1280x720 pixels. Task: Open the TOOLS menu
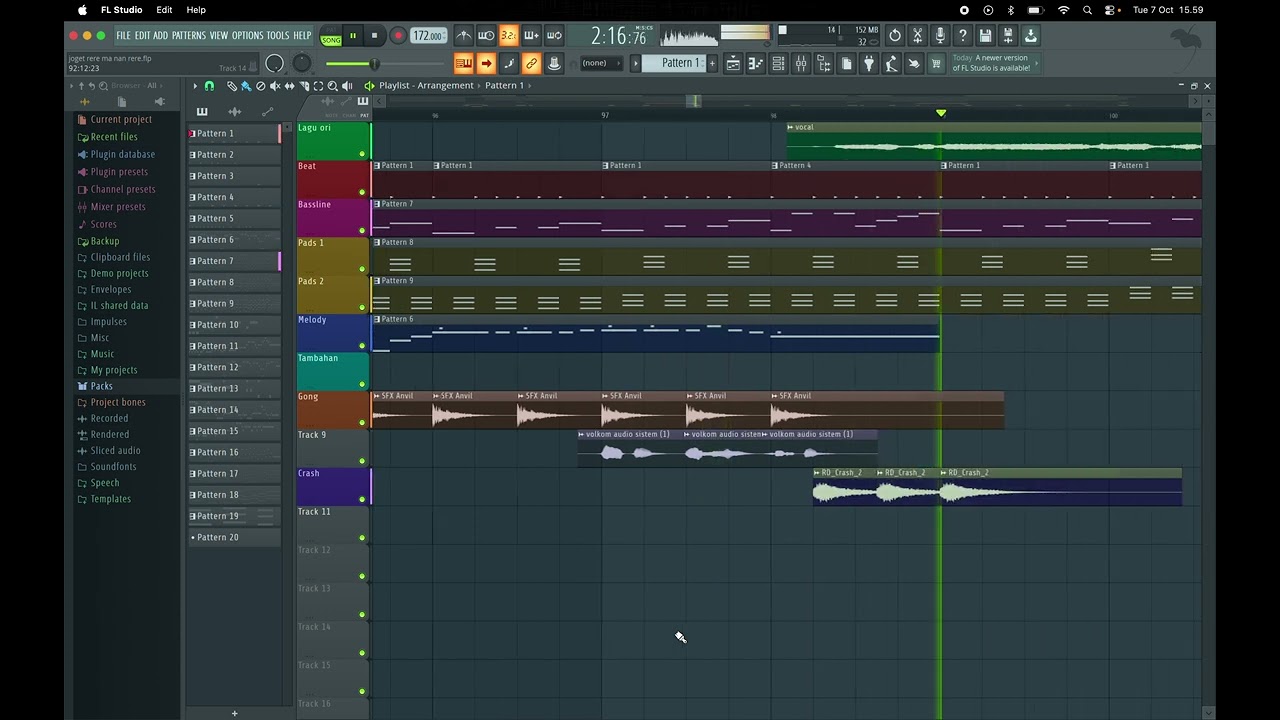click(277, 36)
